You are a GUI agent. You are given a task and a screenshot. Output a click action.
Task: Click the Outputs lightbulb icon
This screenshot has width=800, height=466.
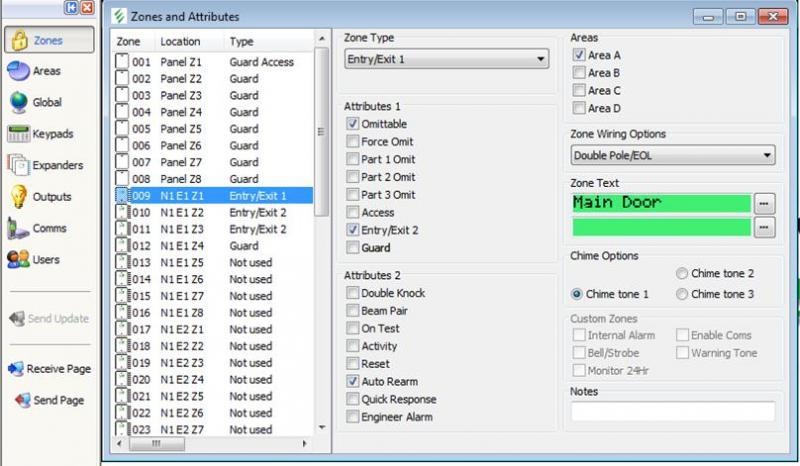[18, 197]
